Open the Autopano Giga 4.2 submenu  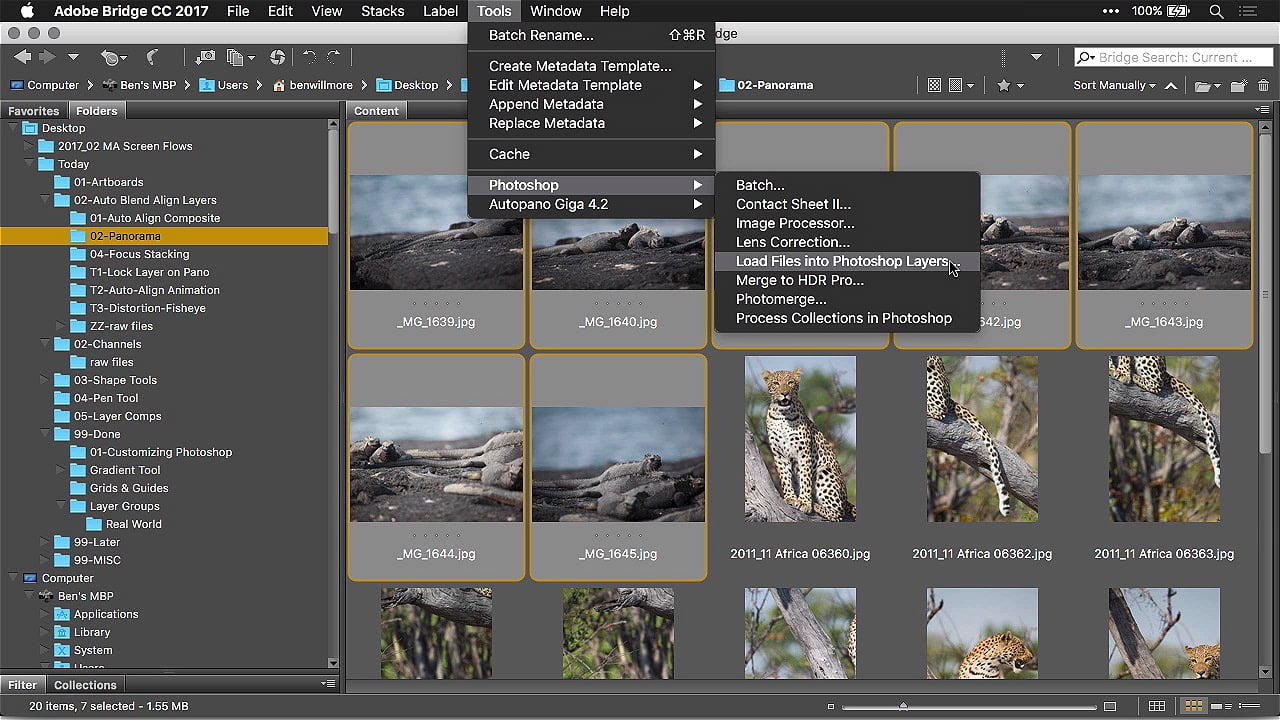coord(591,204)
